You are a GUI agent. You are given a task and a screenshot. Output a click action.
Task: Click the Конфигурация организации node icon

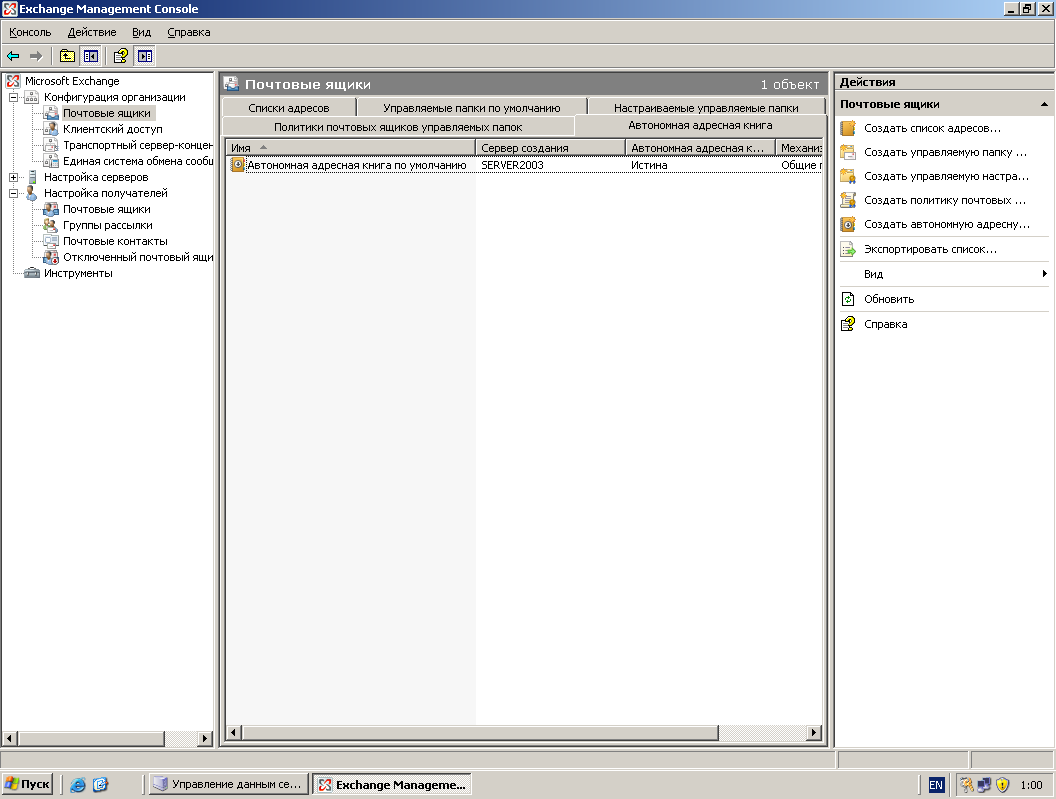coord(32,97)
